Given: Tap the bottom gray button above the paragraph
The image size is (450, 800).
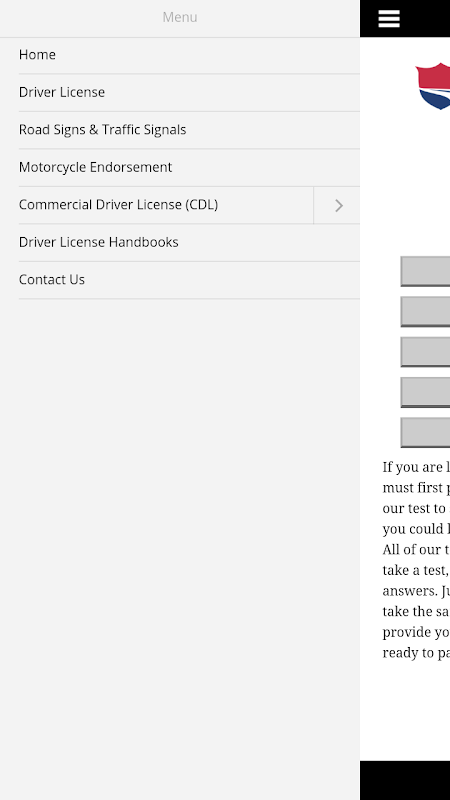Looking at the screenshot, I should (426, 433).
